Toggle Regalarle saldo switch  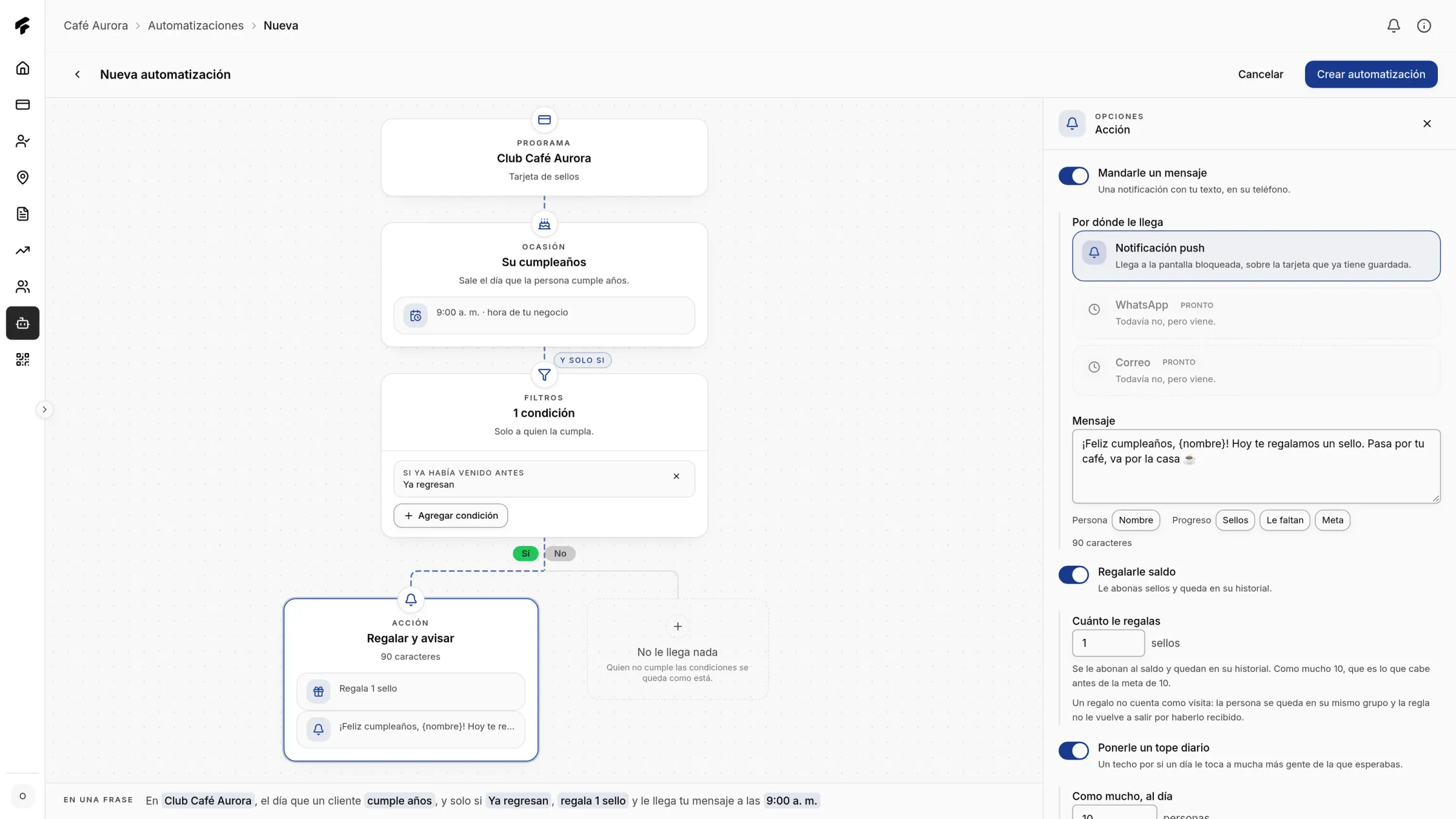1073,575
